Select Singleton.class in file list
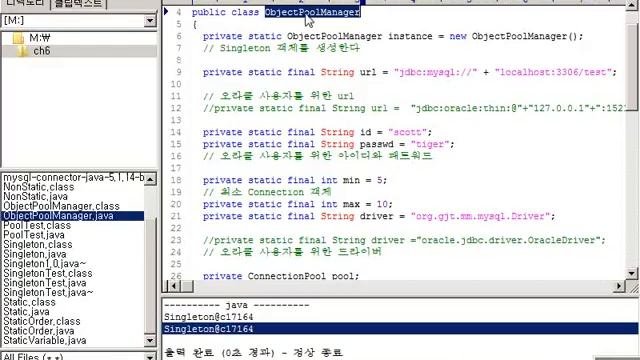The width and height of the screenshot is (640, 360). [38, 244]
